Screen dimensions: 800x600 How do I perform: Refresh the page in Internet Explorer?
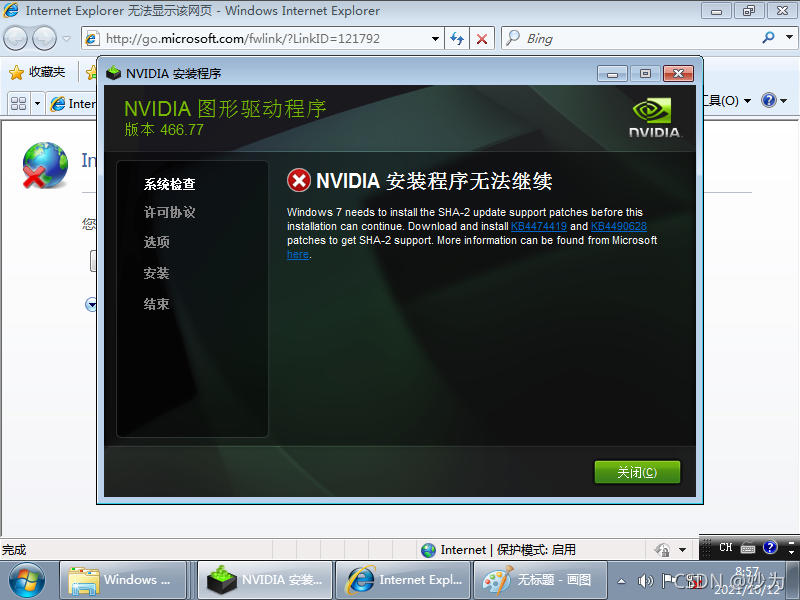tap(457, 39)
